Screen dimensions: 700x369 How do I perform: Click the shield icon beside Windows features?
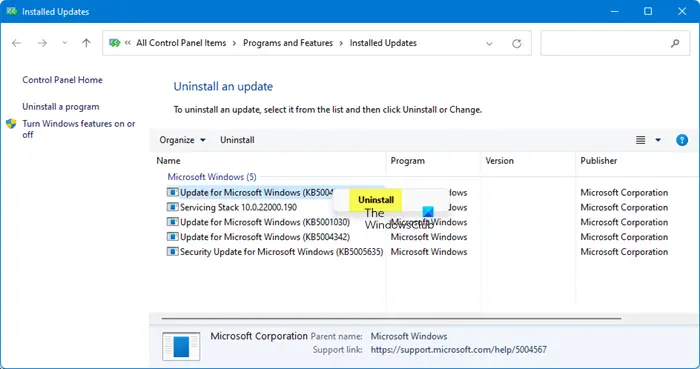[x=11, y=124]
